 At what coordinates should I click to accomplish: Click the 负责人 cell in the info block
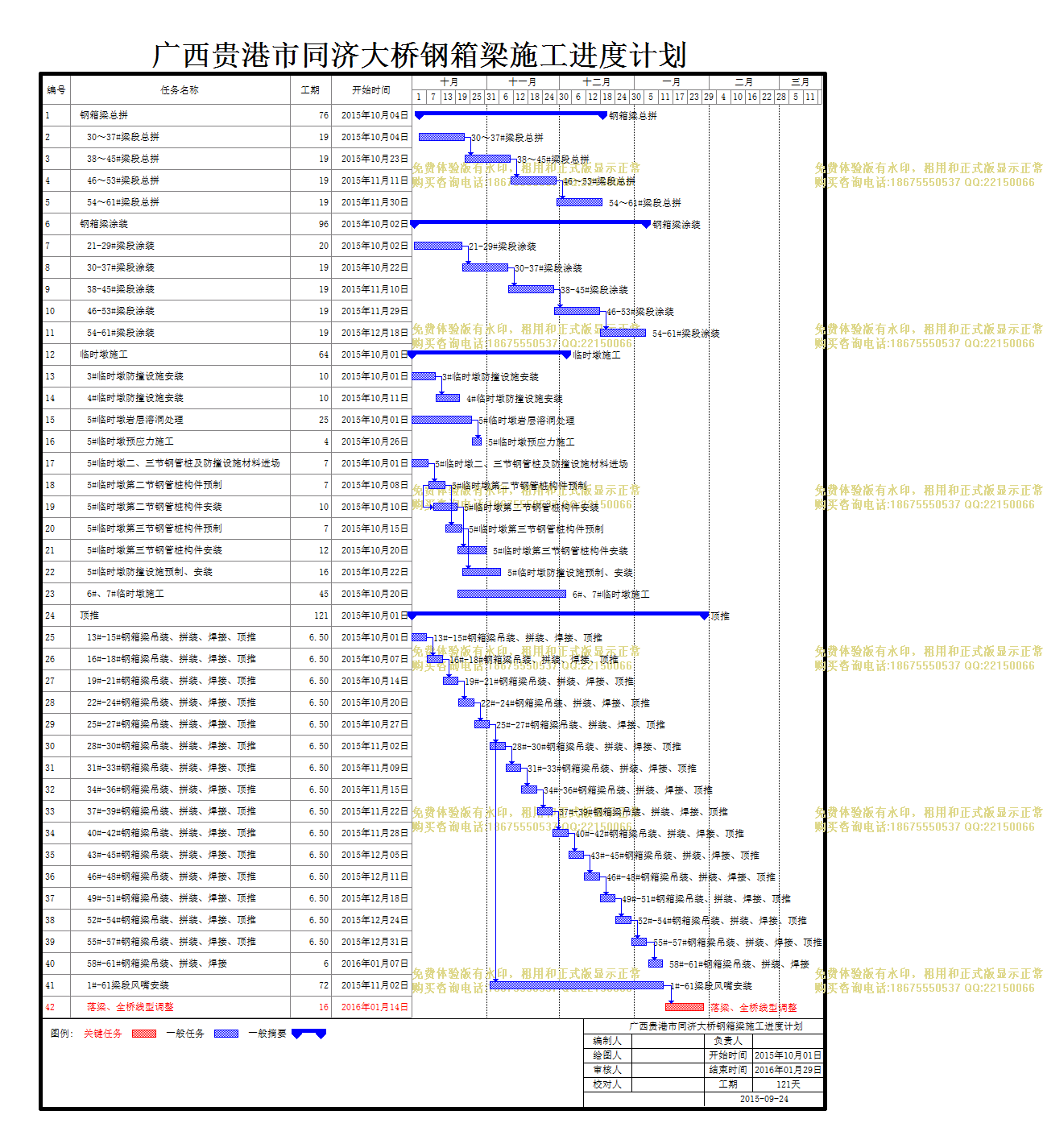pyautogui.click(x=728, y=1041)
